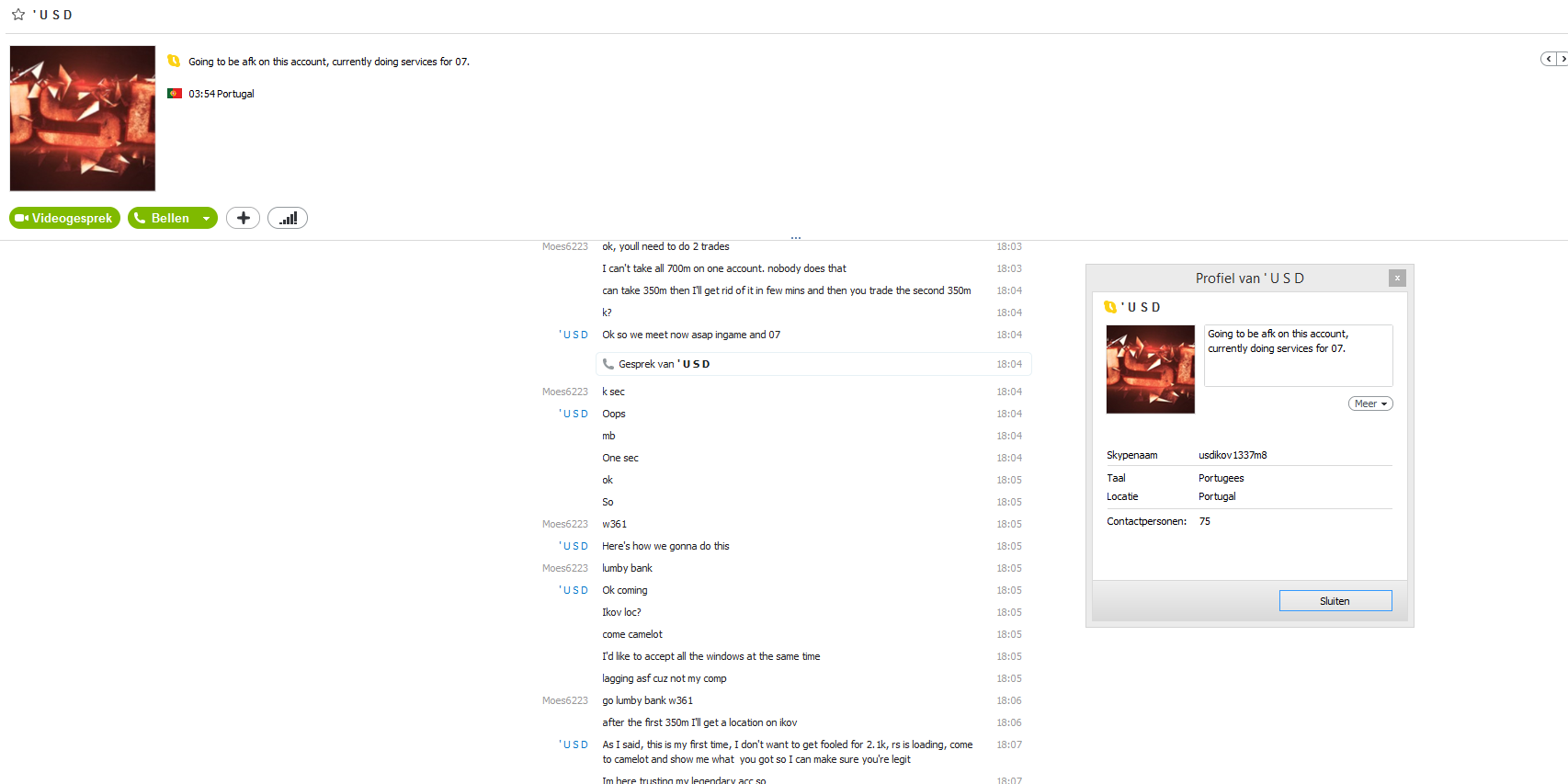Click the contact name ' U S D in title

click(53, 15)
